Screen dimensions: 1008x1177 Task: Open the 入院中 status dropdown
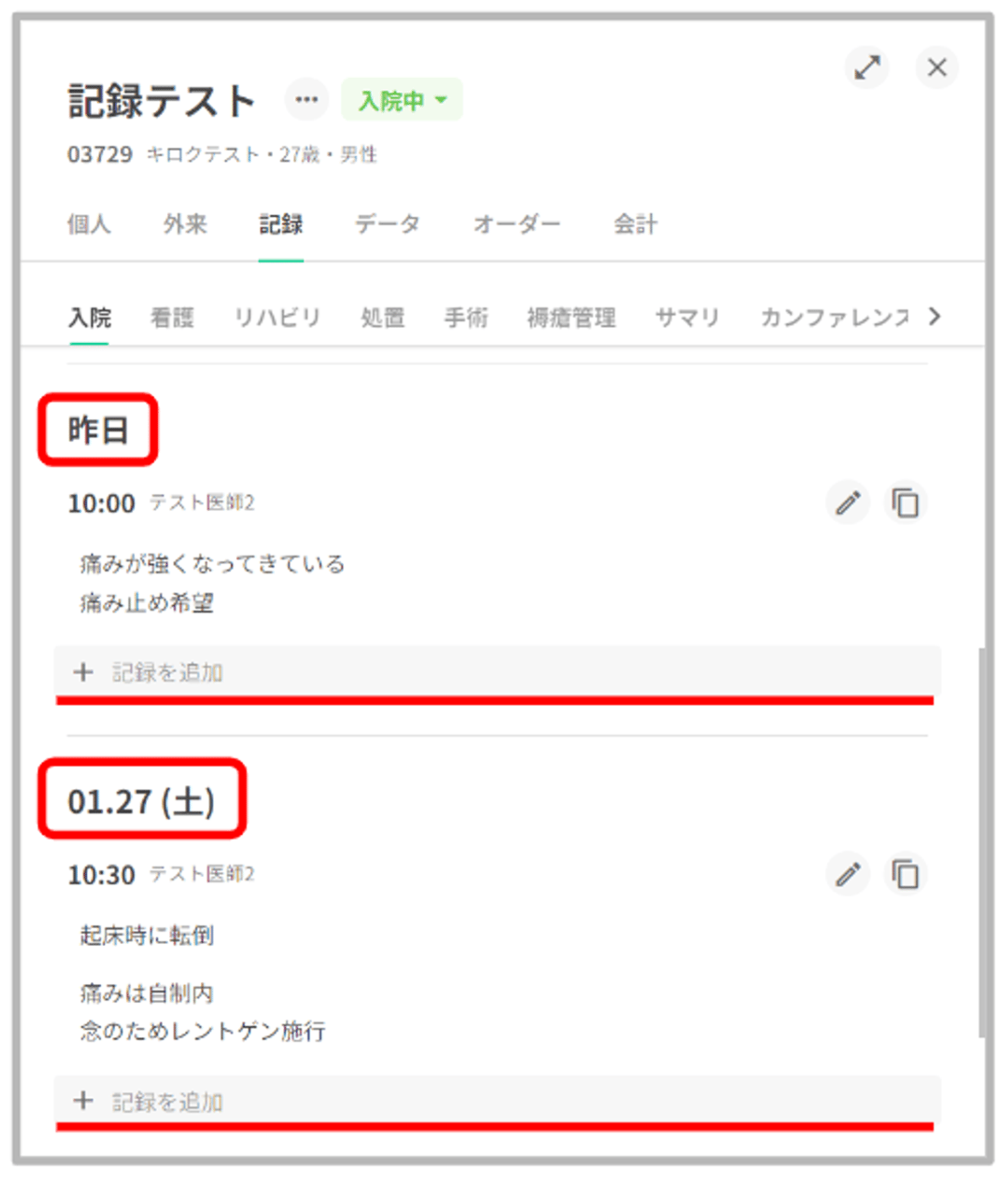tap(402, 100)
